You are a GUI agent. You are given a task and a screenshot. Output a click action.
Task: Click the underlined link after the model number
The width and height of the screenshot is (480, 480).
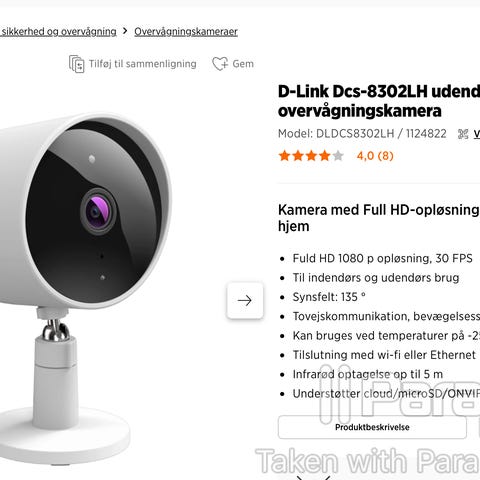[x=477, y=134]
